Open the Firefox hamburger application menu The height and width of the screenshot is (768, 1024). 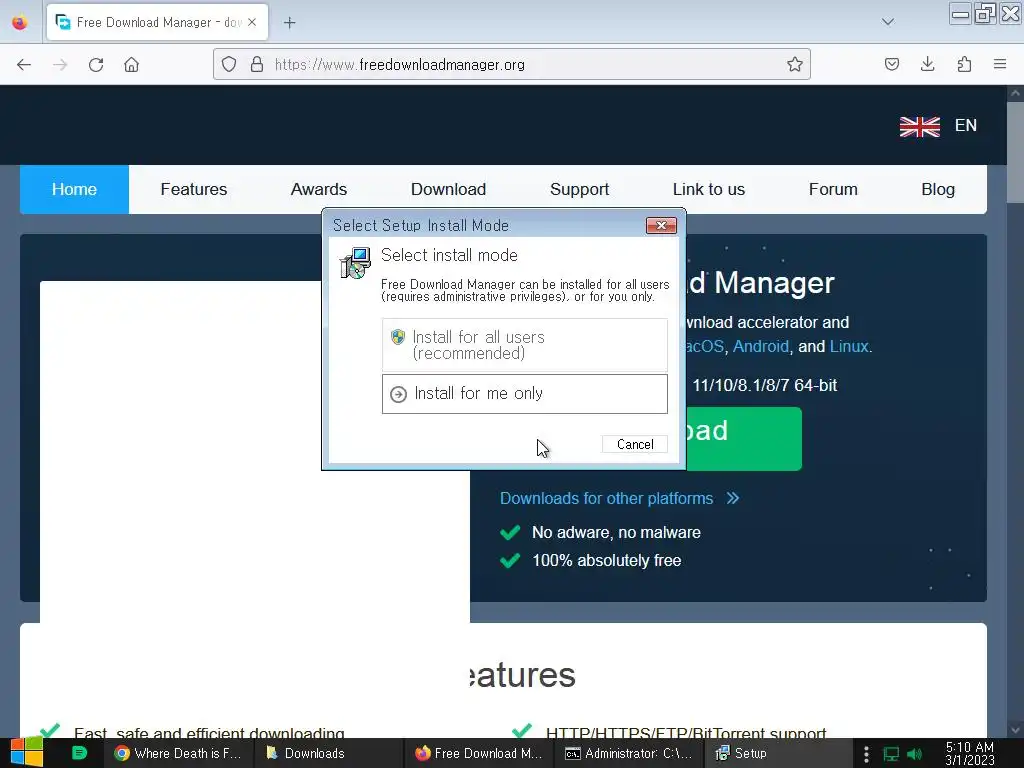point(1000,65)
